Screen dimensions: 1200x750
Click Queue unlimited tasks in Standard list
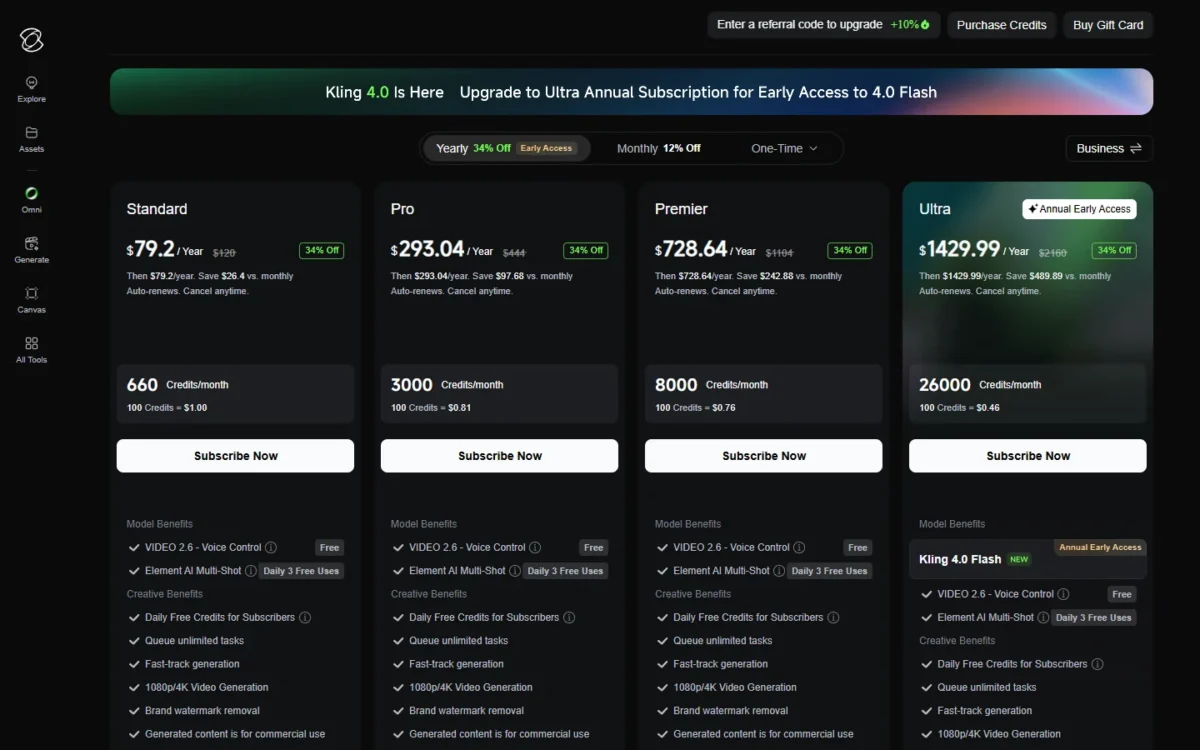tap(194, 641)
